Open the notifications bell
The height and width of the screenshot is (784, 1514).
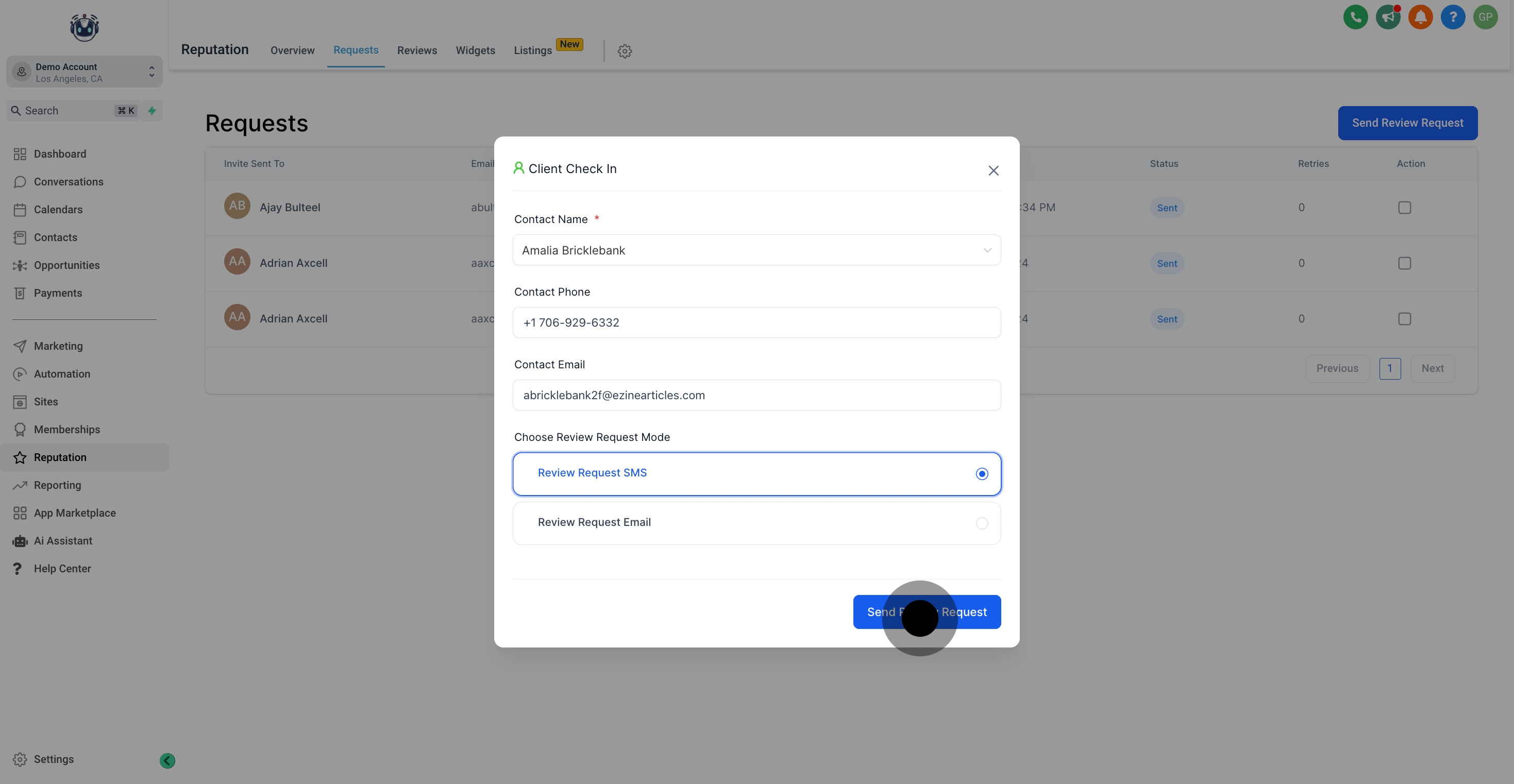tap(1421, 17)
